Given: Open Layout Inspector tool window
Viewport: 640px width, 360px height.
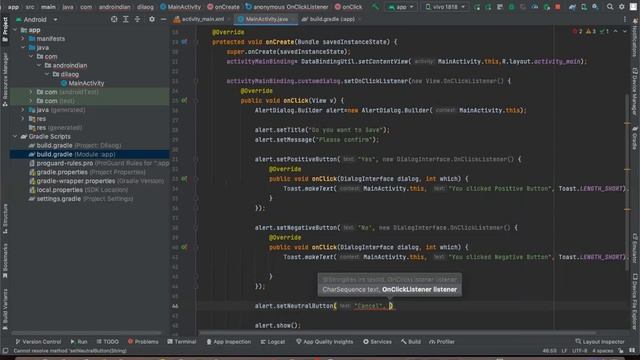Looking at the screenshot, I should [600, 342].
